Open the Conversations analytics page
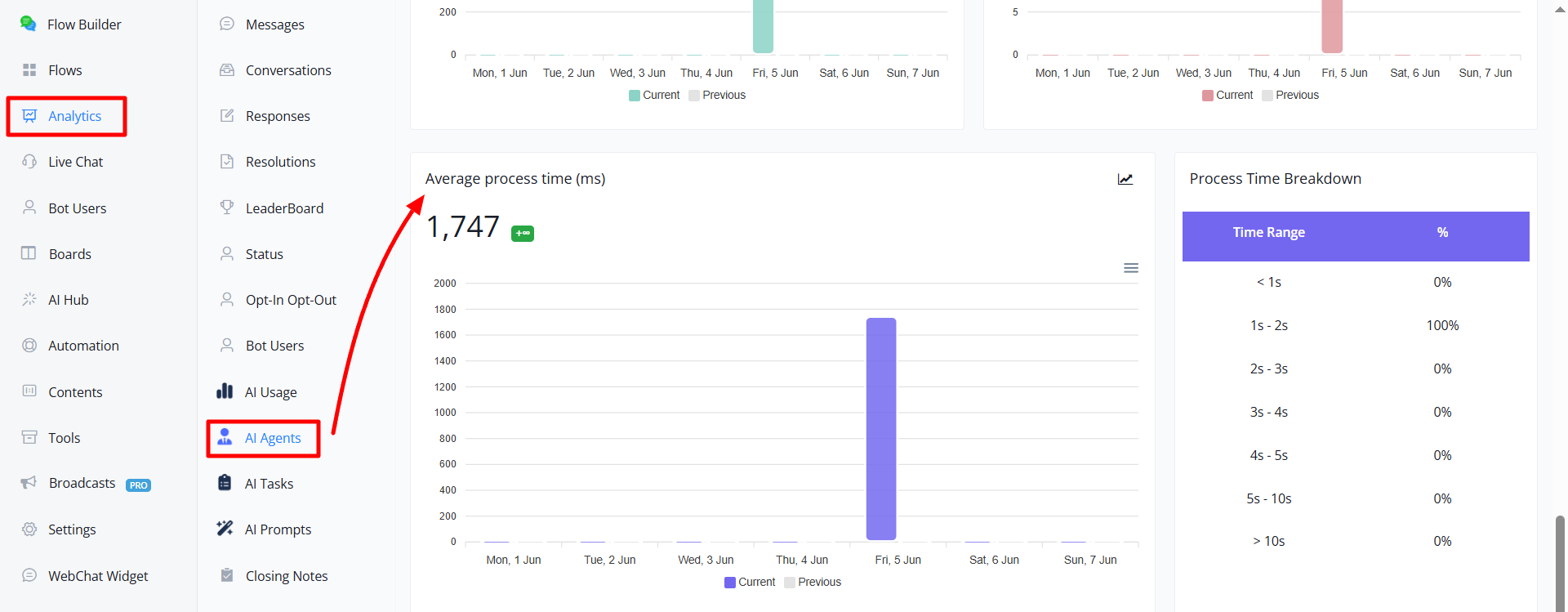This screenshot has width=1568, height=612. 288,70
